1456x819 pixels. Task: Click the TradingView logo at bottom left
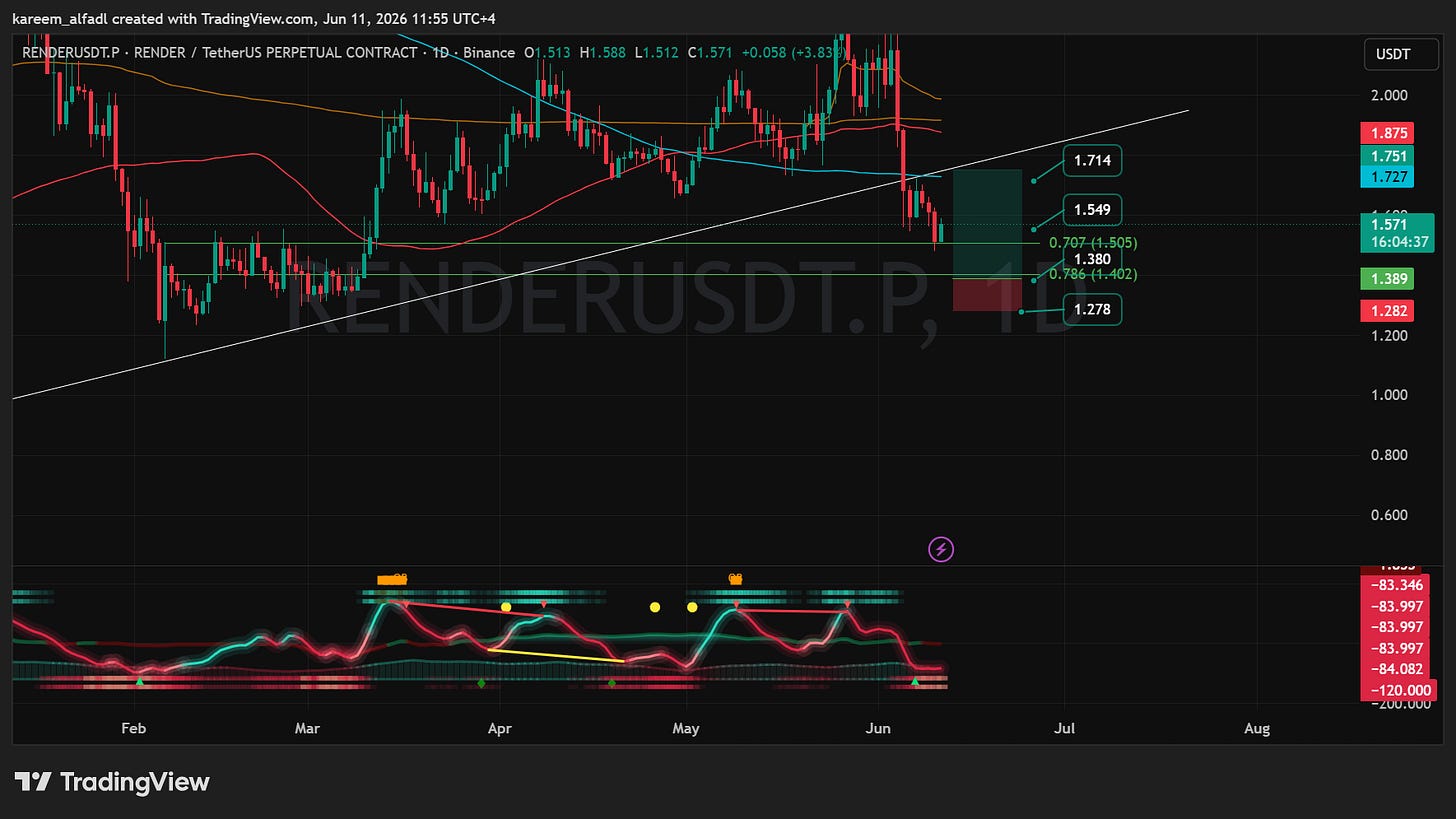coord(112,782)
